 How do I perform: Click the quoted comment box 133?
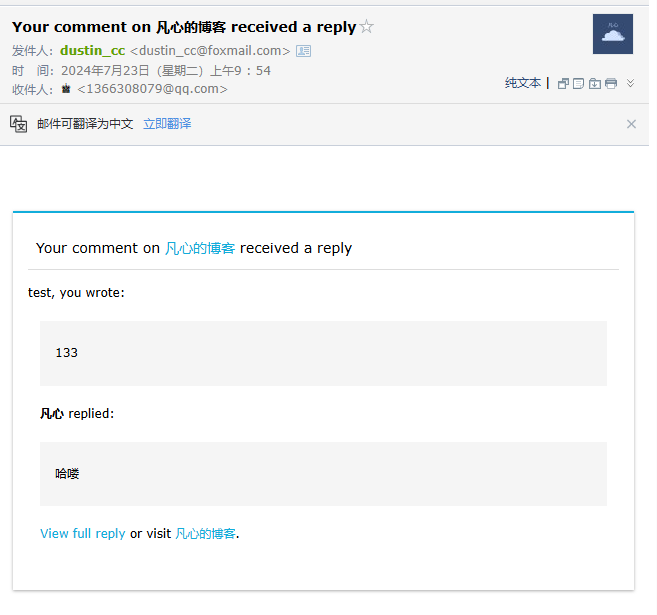pyautogui.click(x=323, y=353)
